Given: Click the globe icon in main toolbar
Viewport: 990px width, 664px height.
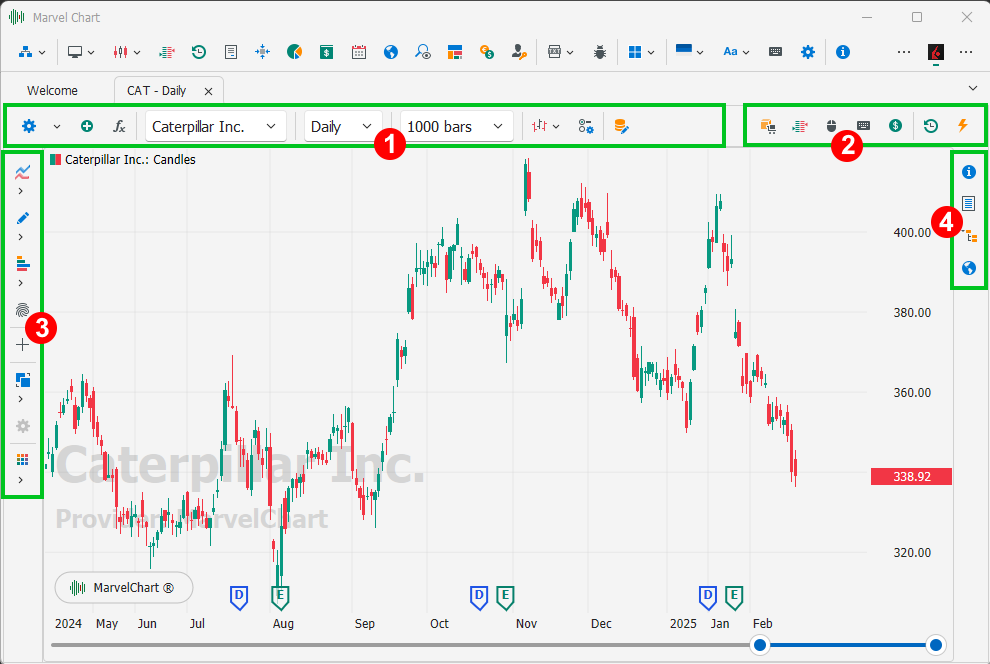Looking at the screenshot, I should tap(391, 52).
